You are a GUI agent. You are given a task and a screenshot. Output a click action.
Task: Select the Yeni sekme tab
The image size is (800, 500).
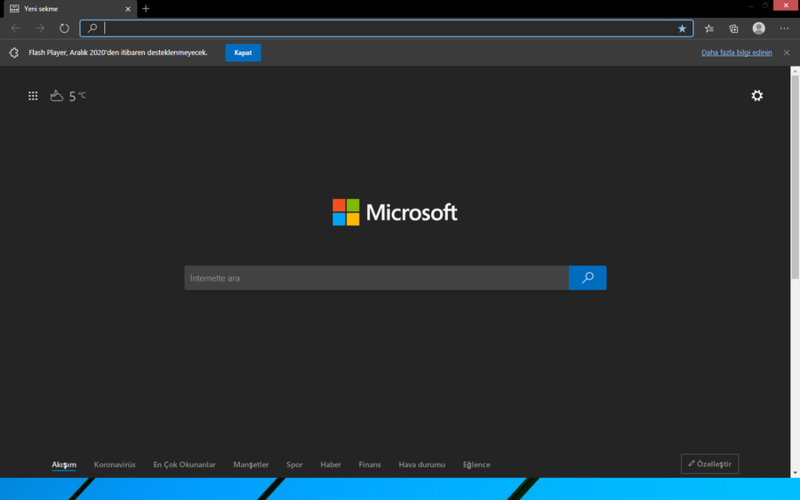pos(69,9)
